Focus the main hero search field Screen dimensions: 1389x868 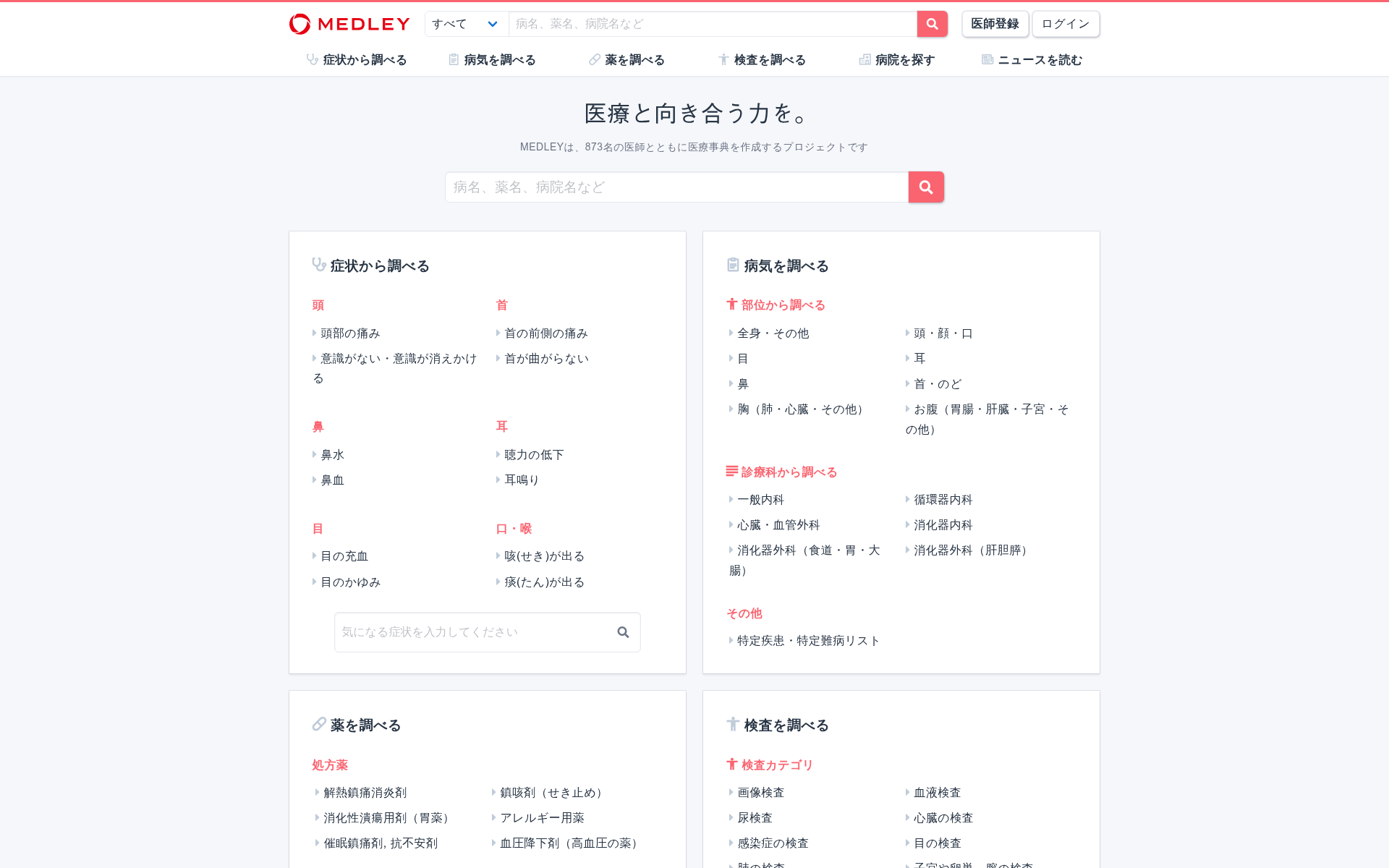(676, 187)
